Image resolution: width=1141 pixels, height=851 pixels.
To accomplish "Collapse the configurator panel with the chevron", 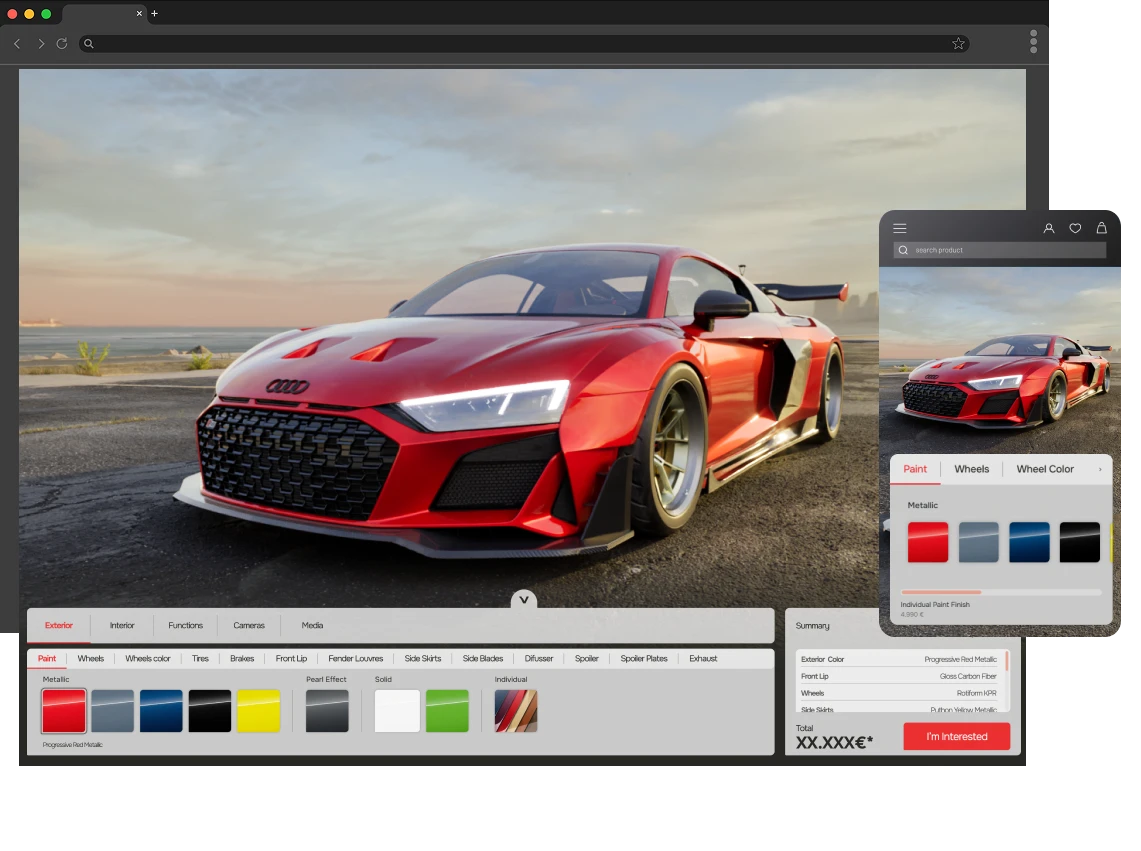I will click(524, 600).
